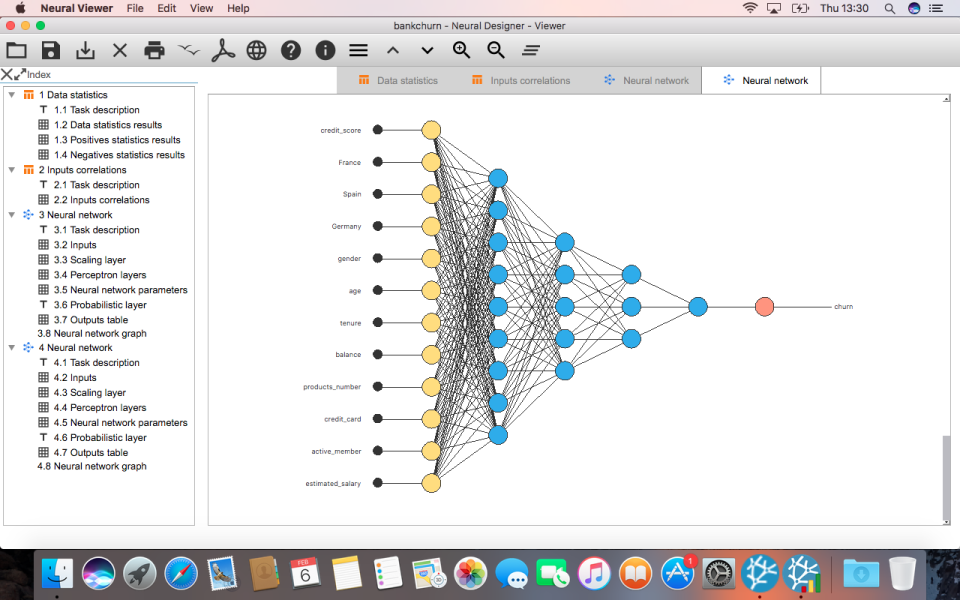Collapse the Data statistics tree section
The image size is (960, 600).
tap(12, 94)
